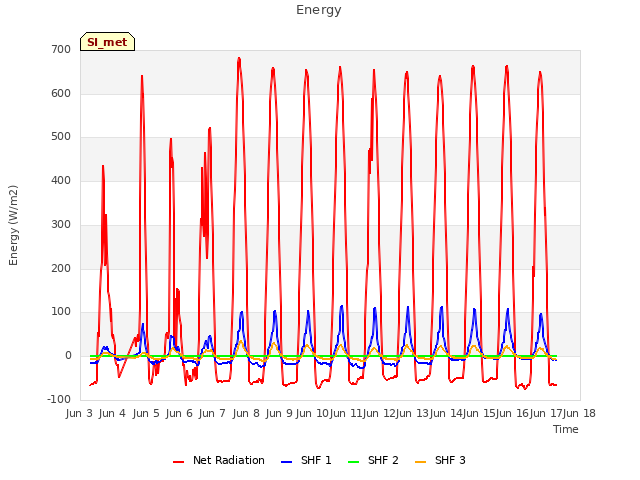The image size is (640, 480).
Task: Click the 700 y-axis tick label
Action: [x=61, y=50]
